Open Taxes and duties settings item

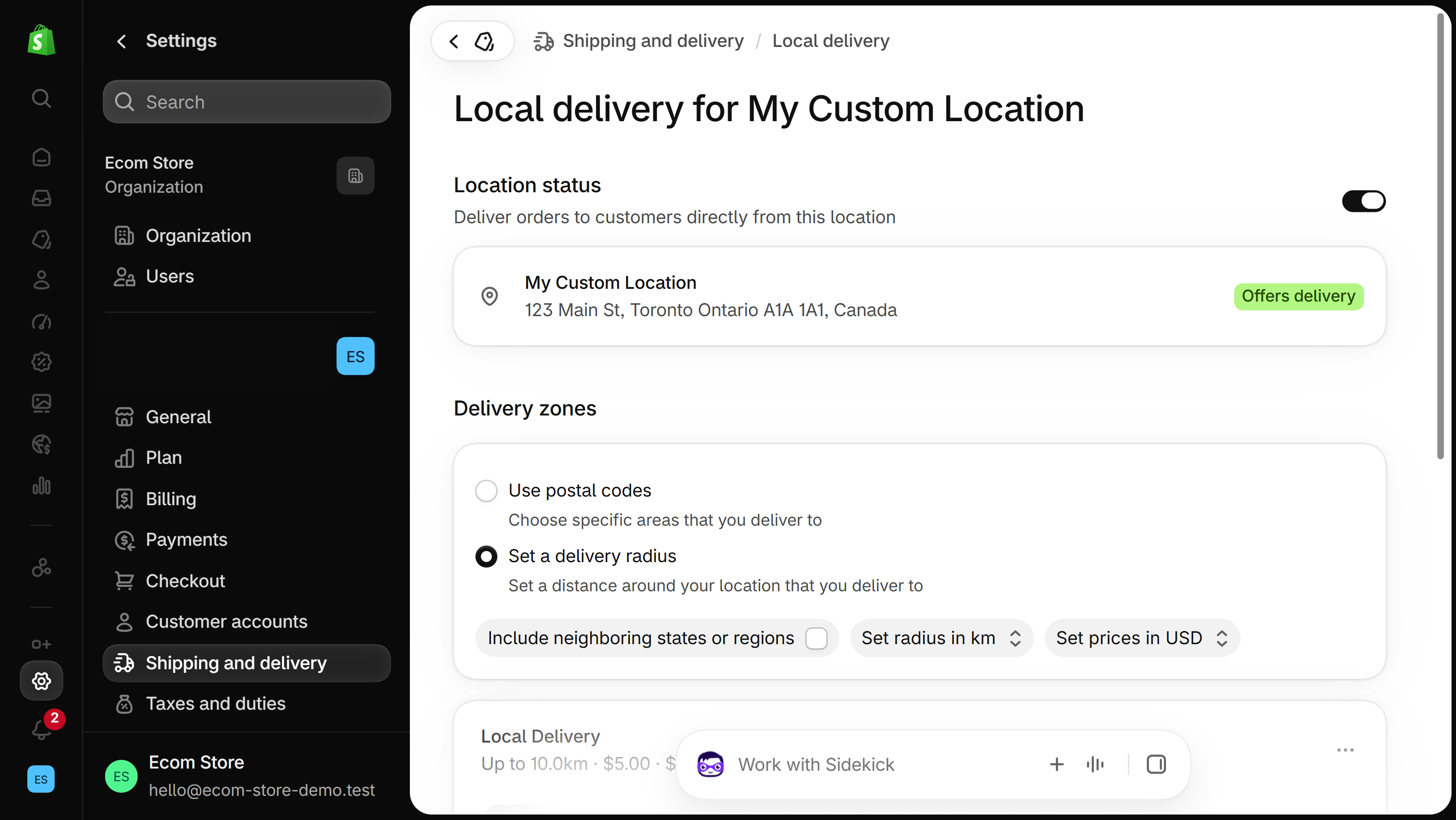tap(246, 703)
